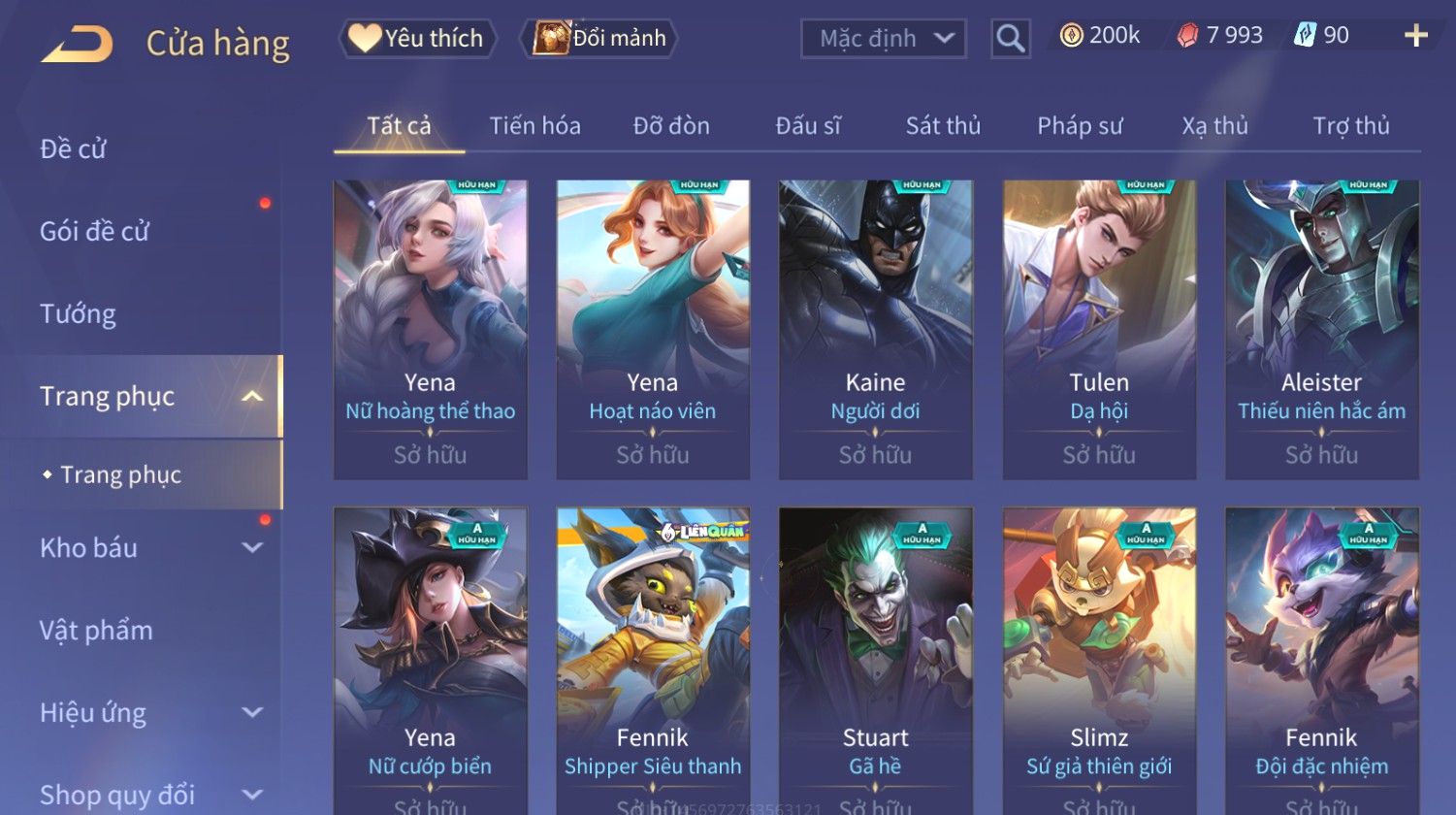The width and height of the screenshot is (1456, 815).
Task: Select Kaine Người dơi skin card
Action: (876, 330)
